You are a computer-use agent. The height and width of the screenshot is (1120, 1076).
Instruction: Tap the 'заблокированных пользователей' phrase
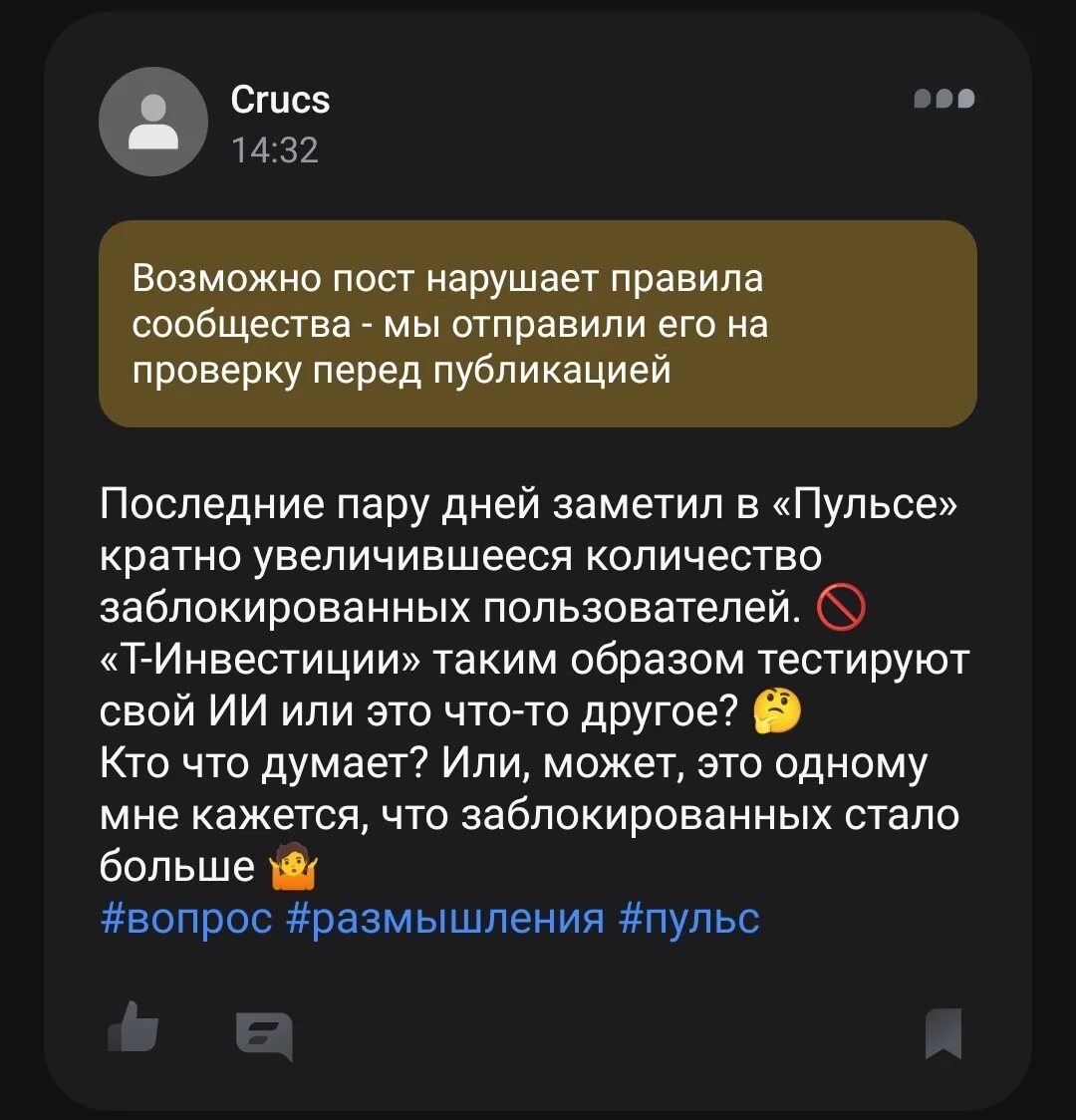[x=450, y=609]
